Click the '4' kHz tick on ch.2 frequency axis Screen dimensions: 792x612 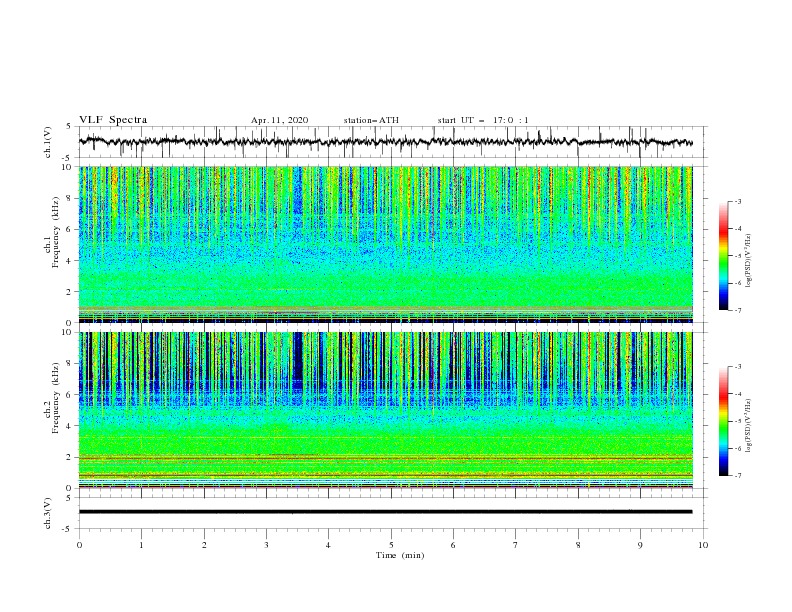(x=70, y=426)
